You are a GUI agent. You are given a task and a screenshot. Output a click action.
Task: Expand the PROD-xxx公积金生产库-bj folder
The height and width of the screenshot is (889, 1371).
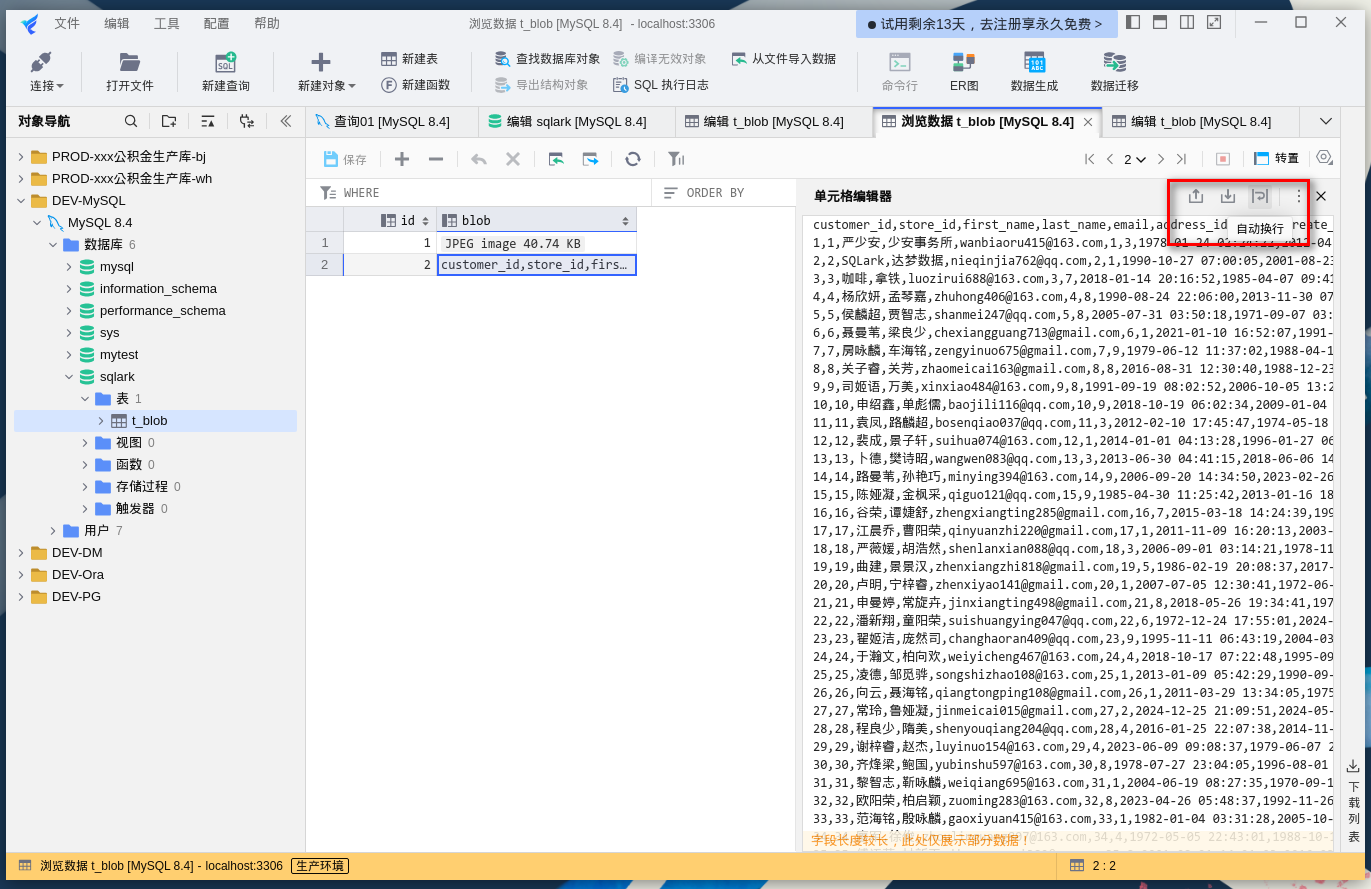21,157
